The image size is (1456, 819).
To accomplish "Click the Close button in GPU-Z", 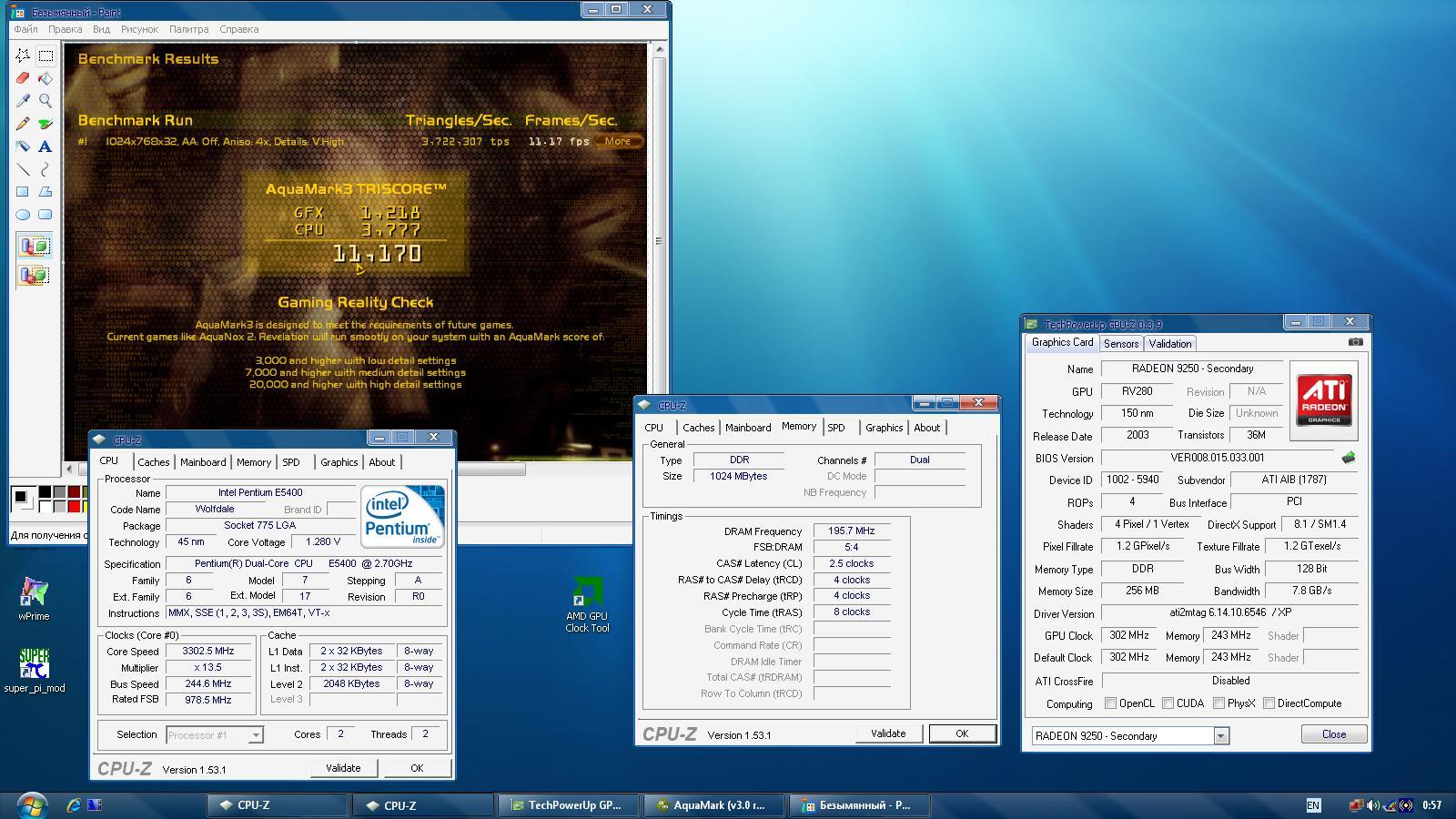I will 1334,734.
